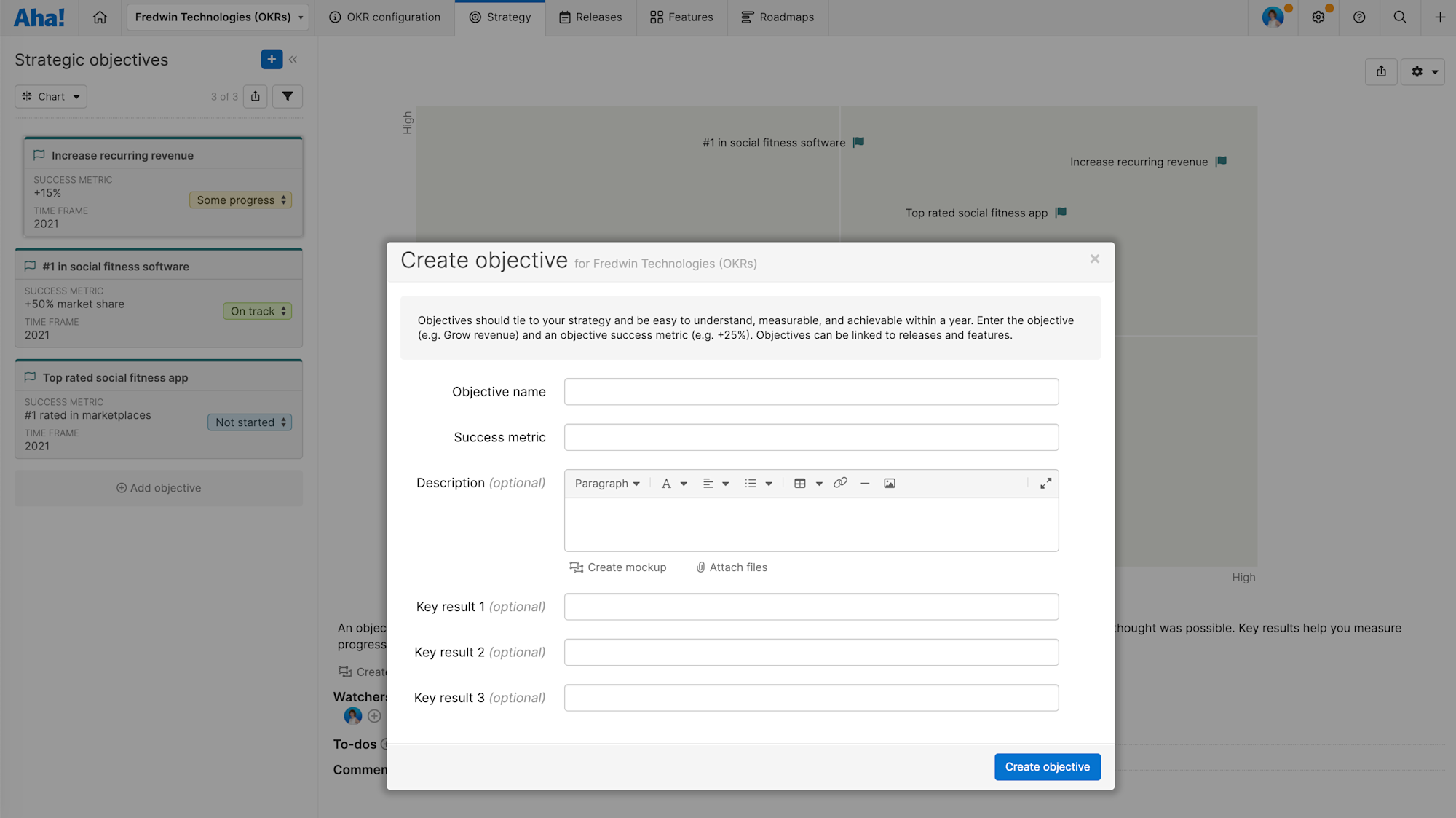
Task: Click into the Objective name field
Action: [x=811, y=392]
